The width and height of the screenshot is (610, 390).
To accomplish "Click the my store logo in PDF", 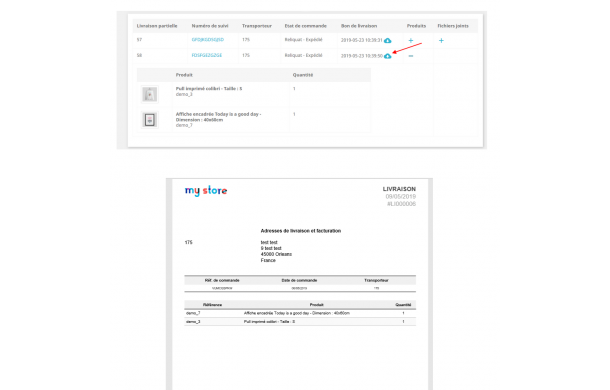I will pyautogui.click(x=206, y=190).
